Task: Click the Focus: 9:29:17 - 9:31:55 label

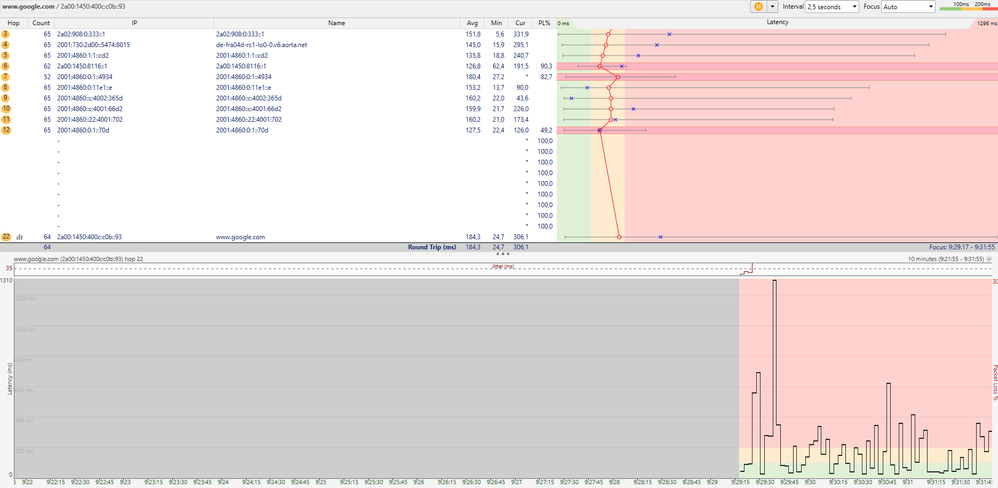Action: pos(961,246)
